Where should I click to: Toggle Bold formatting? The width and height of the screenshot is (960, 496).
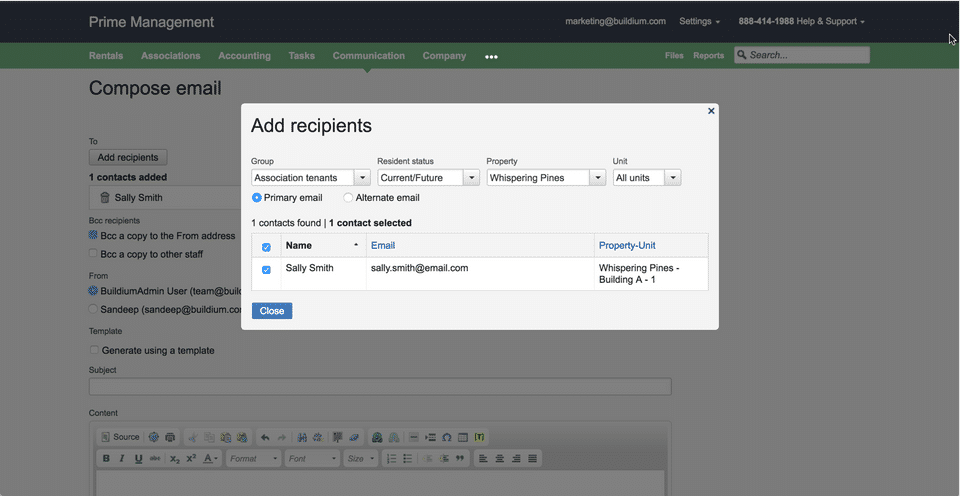[x=106, y=459]
